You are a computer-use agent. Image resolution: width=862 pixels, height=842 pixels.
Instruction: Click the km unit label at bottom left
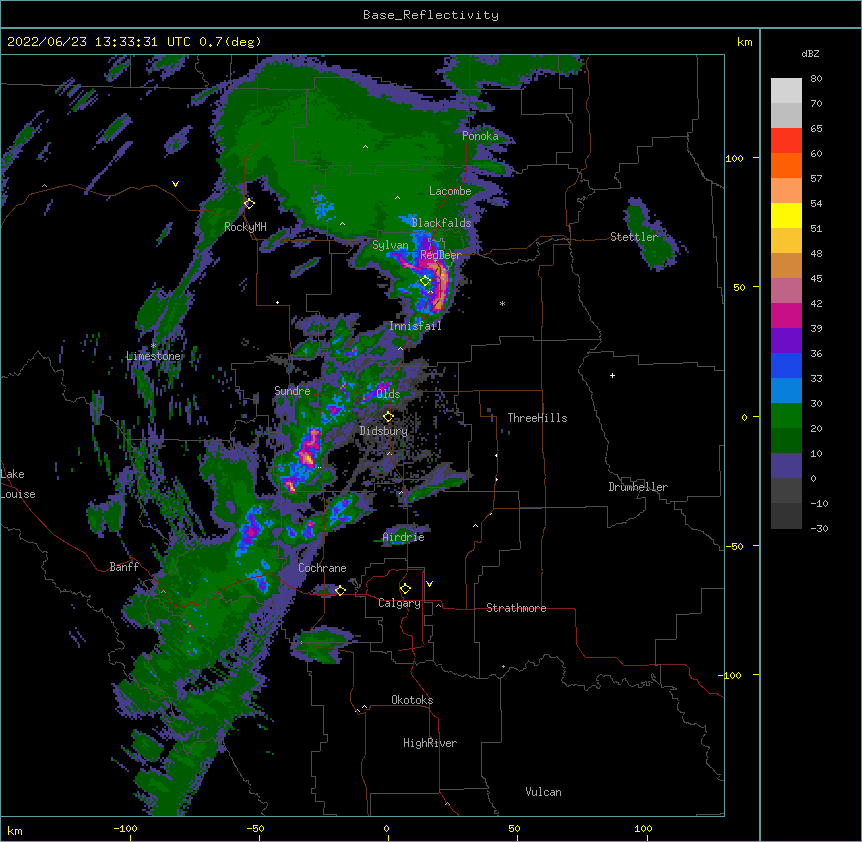(15, 830)
